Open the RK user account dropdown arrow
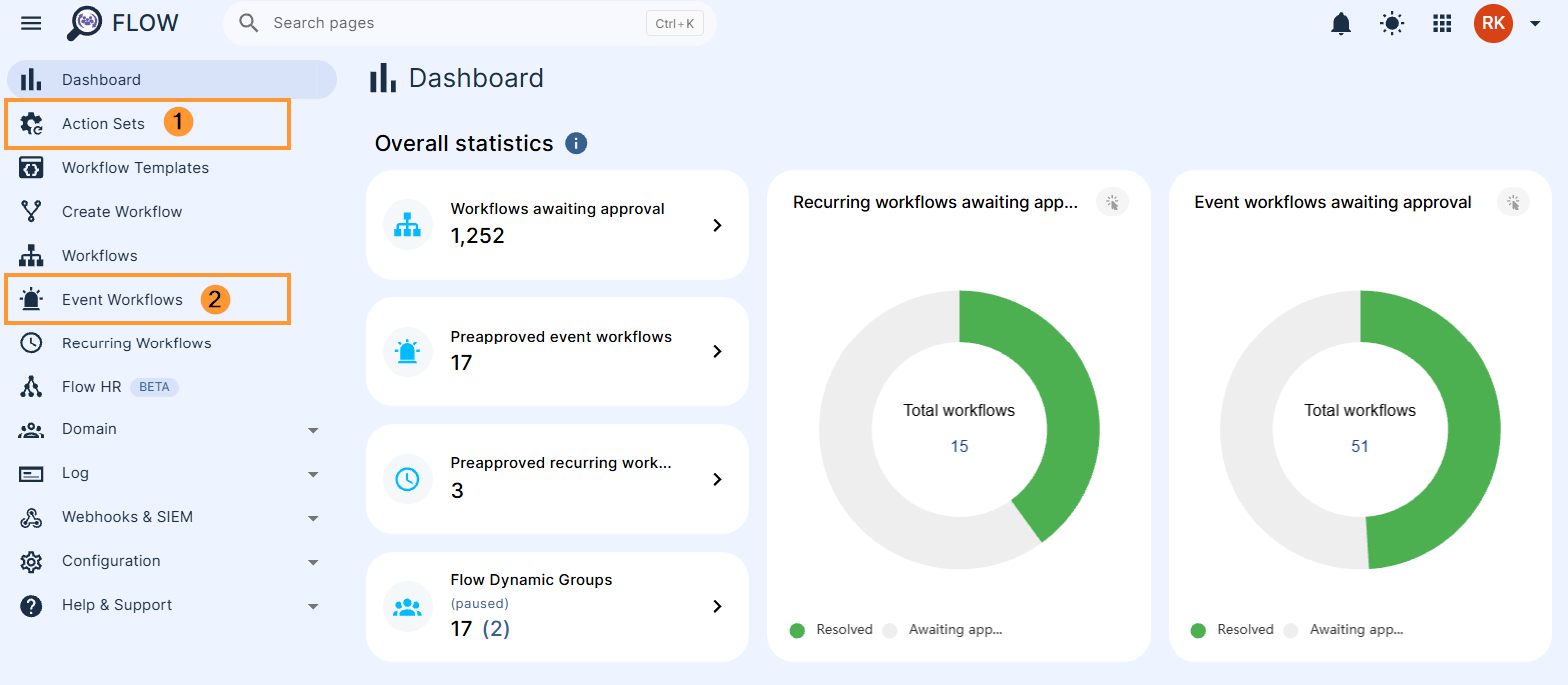This screenshot has width=1568, height=685. pyautogui.click(x=1535, y=24)
